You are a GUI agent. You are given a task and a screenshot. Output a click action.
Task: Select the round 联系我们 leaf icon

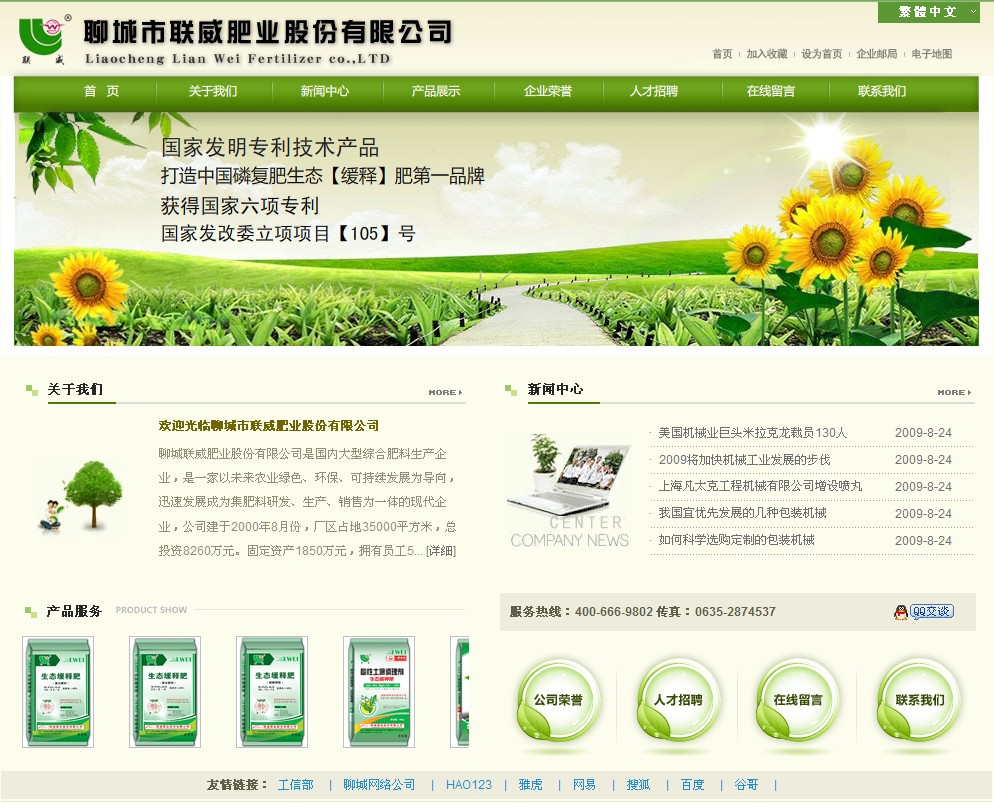(x=916, y=701)
